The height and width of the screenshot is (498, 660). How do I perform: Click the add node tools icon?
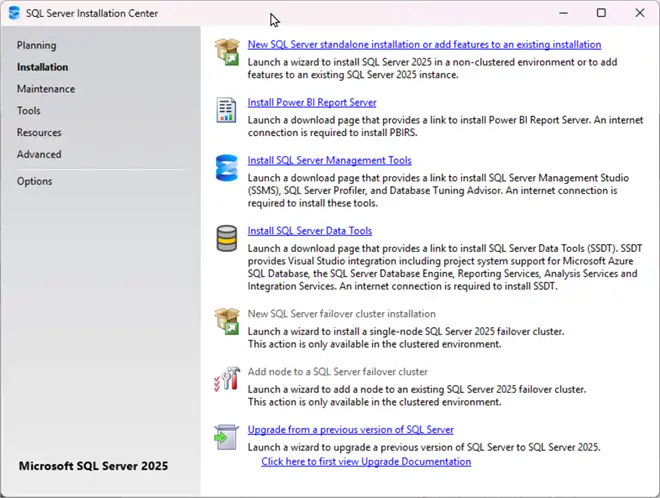click(x=227, y=379)
